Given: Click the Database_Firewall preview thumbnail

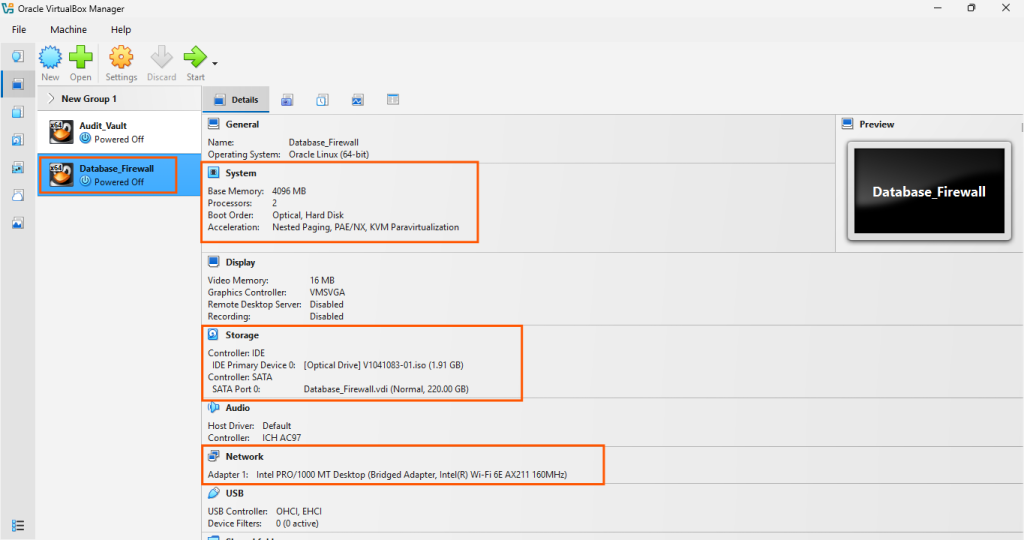Looking at the screenshot, I should pos(929,191).
